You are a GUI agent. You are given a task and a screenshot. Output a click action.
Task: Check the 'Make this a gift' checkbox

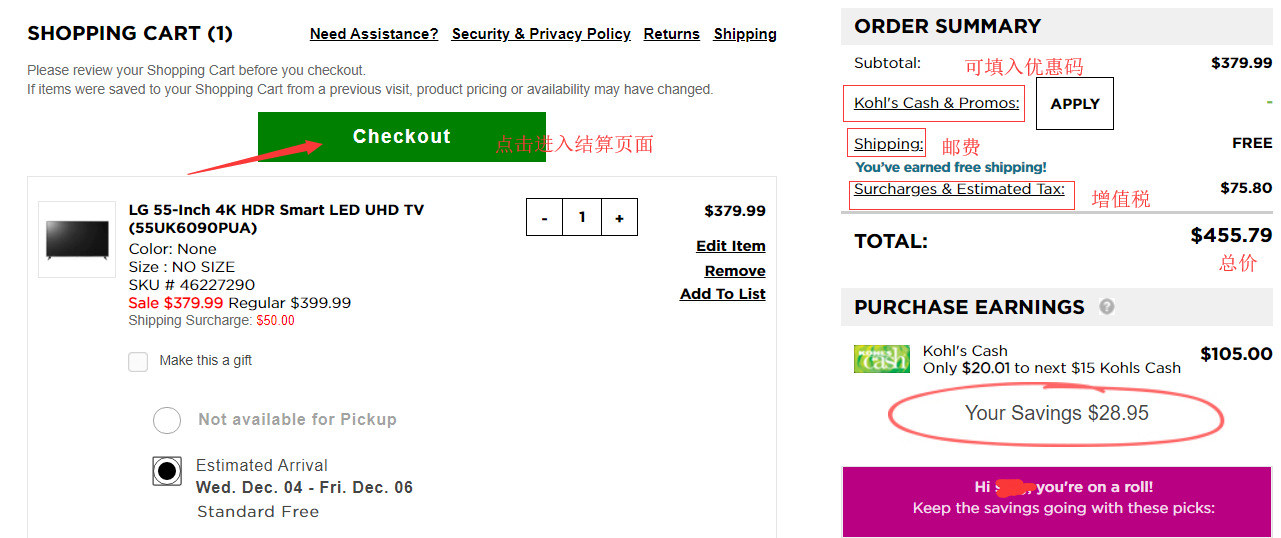point(138,361)
